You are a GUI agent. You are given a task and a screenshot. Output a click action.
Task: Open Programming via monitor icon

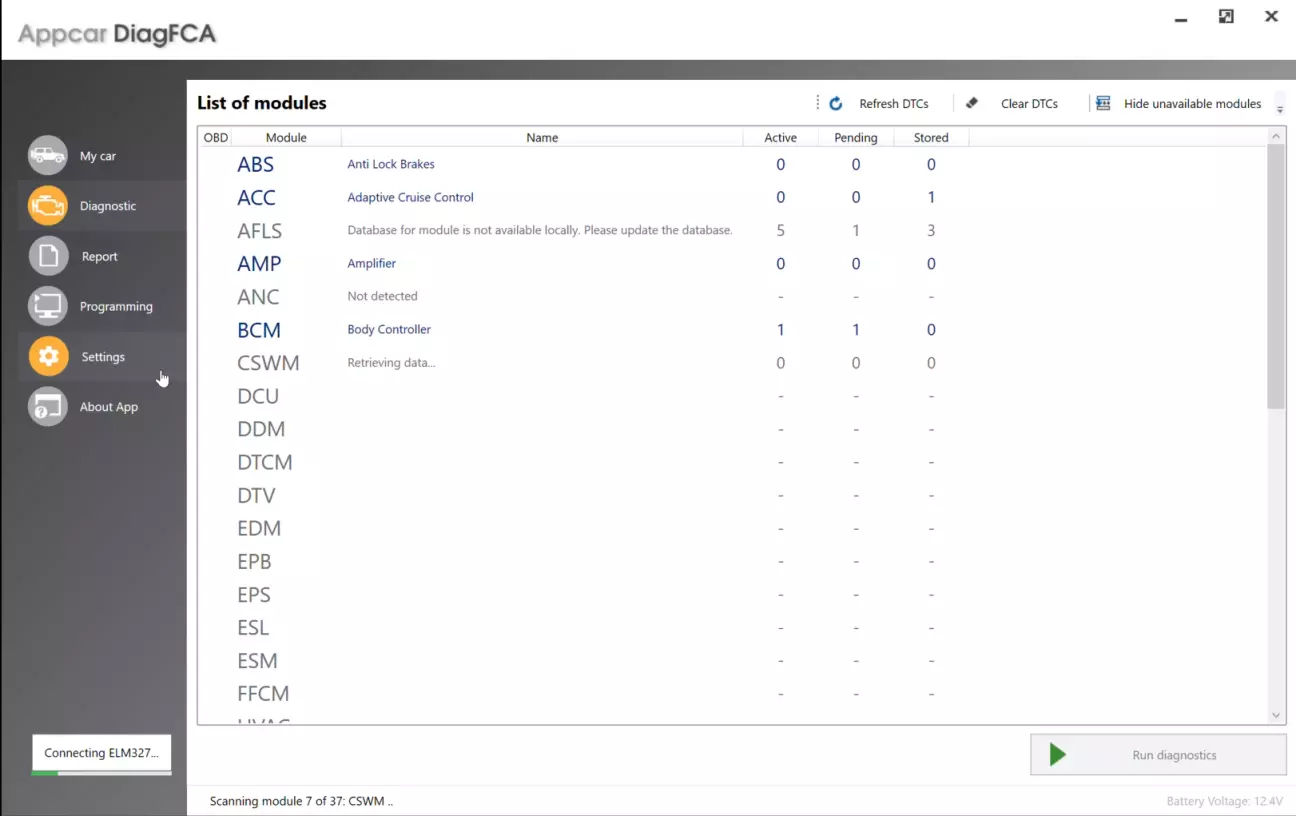(48, 306)
